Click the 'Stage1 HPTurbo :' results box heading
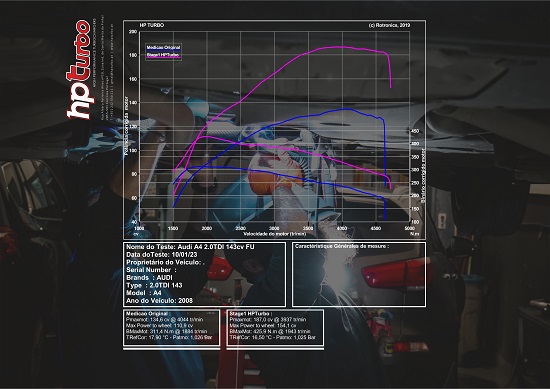The width and height of the screenshot is (550, 389). click(x=251, y=314)
